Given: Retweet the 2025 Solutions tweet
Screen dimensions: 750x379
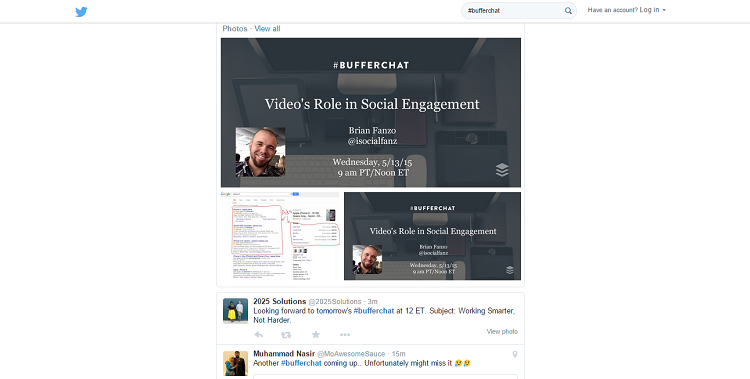Looking at the screenshot, I should pos(286,334).
